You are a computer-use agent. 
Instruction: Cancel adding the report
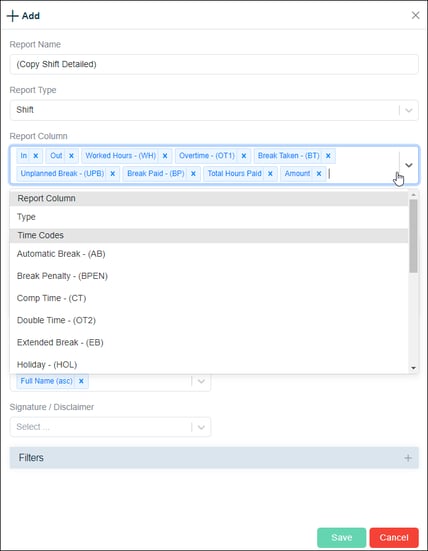click(x=394, y=538)
